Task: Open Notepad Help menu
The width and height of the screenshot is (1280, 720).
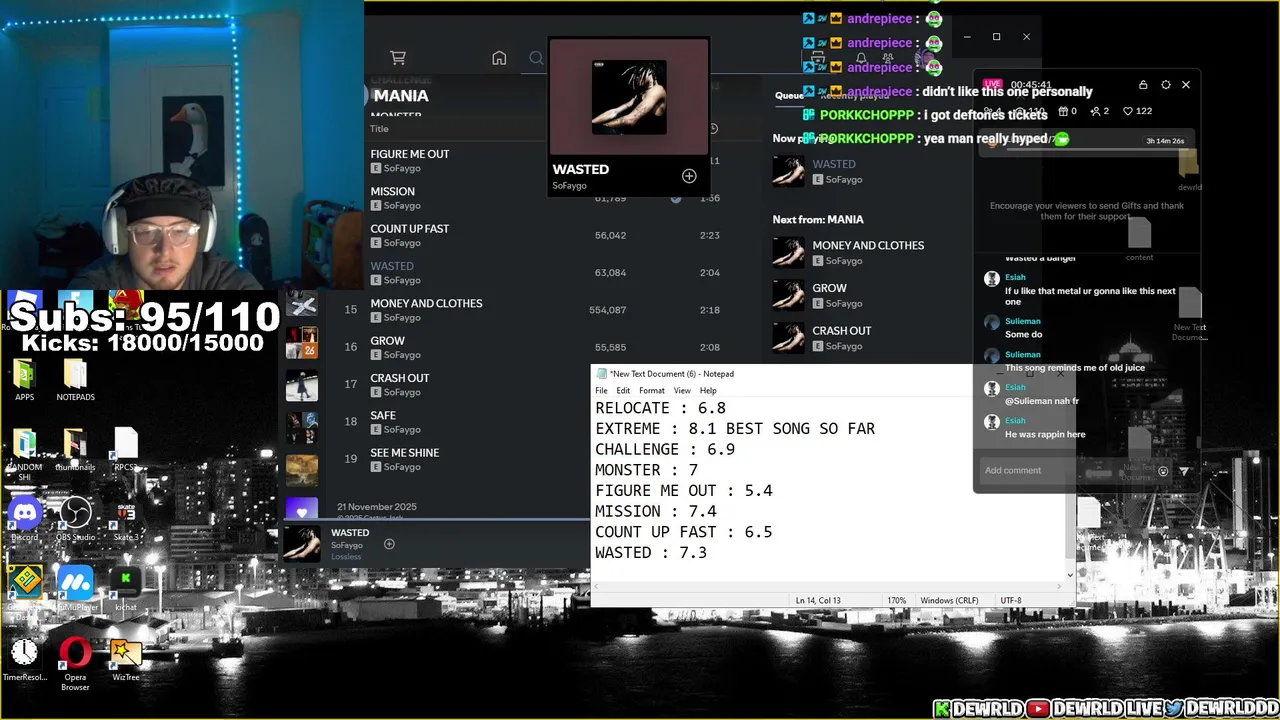Action: coord(708,391)
